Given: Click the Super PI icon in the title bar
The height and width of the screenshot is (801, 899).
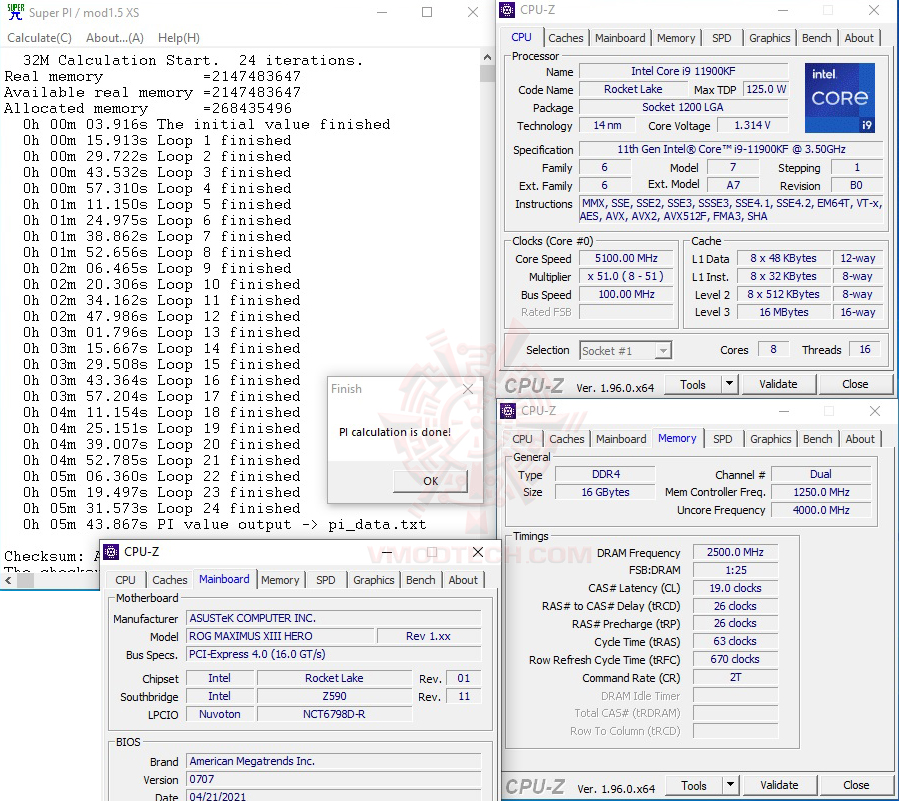Looking at the screenshot, I should click(14, 13).
